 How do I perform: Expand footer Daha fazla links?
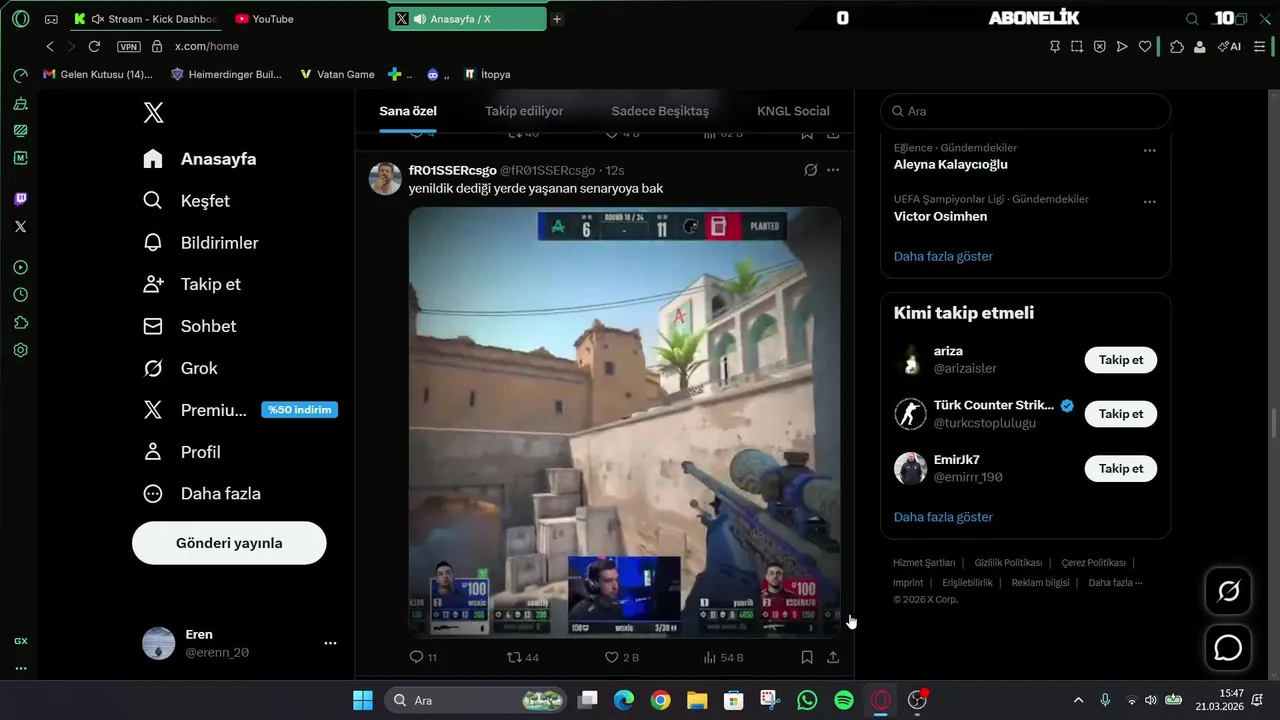click(1115, 582)
